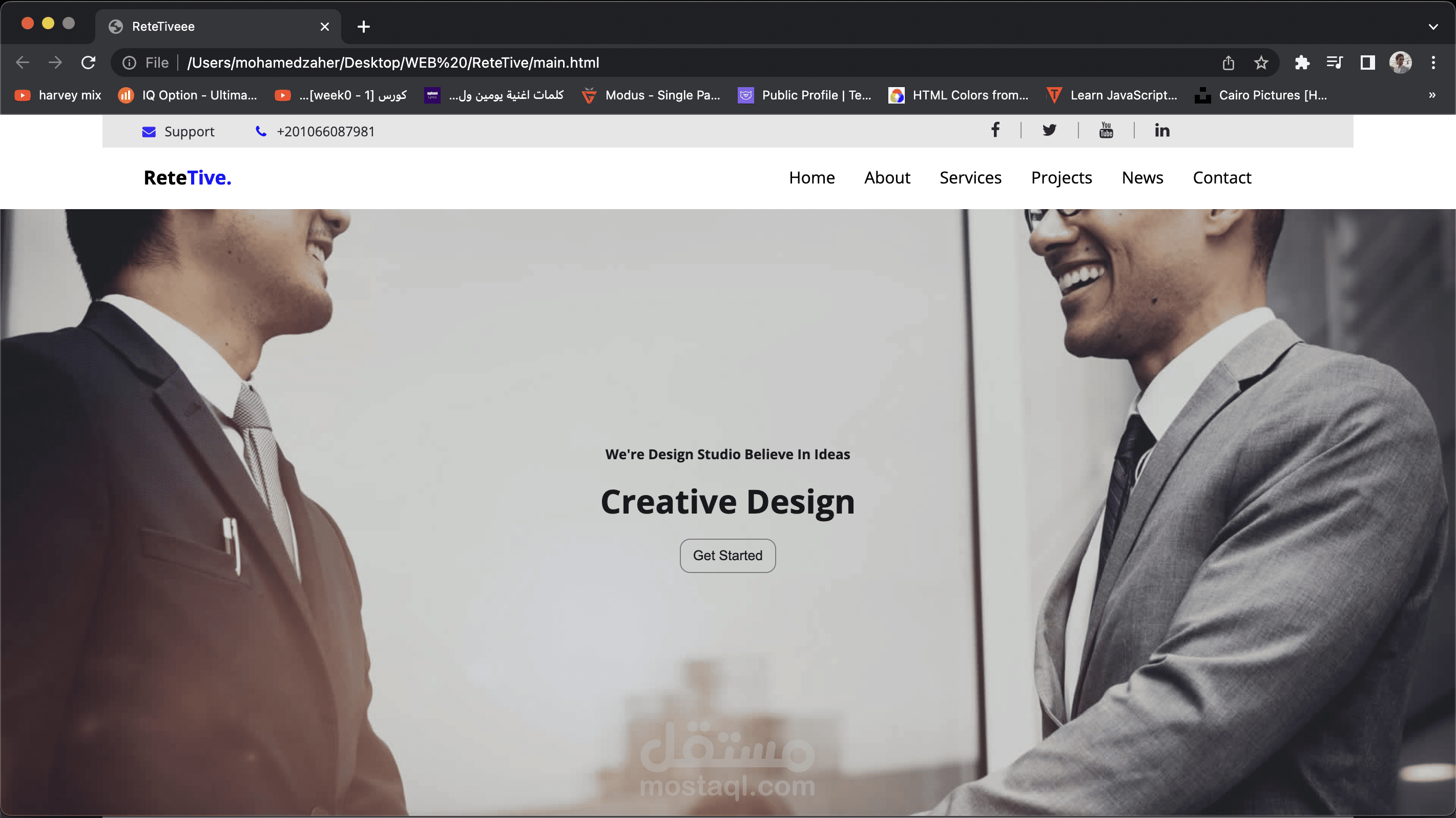This screenshot has height=818, width=1456.
Task: Open the Chrome extensions puzzle icon
Action: click(x=1302, y=62)
